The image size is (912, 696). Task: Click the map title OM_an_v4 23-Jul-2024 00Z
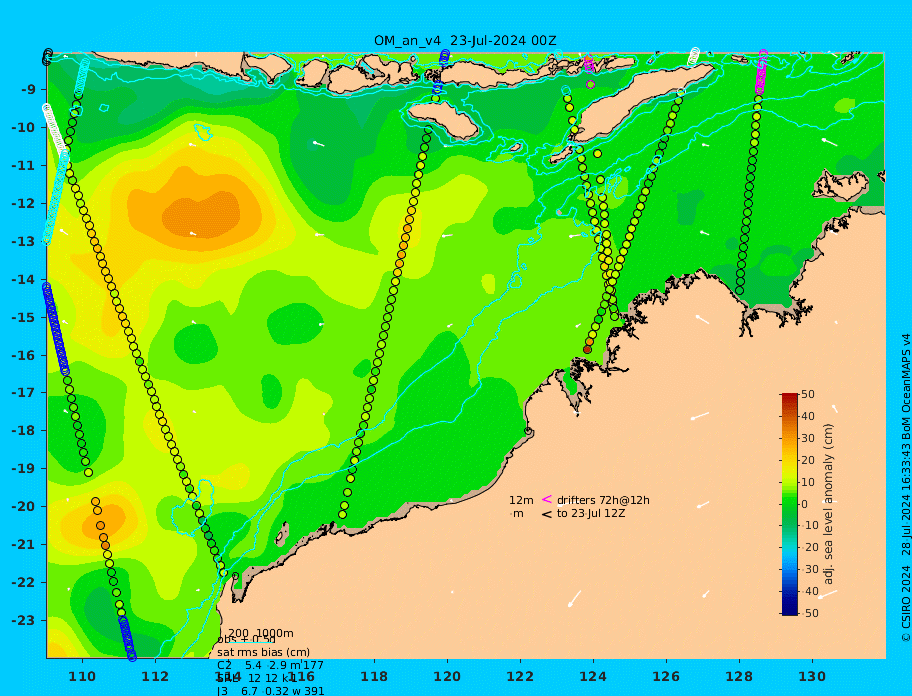coord(465,41)
